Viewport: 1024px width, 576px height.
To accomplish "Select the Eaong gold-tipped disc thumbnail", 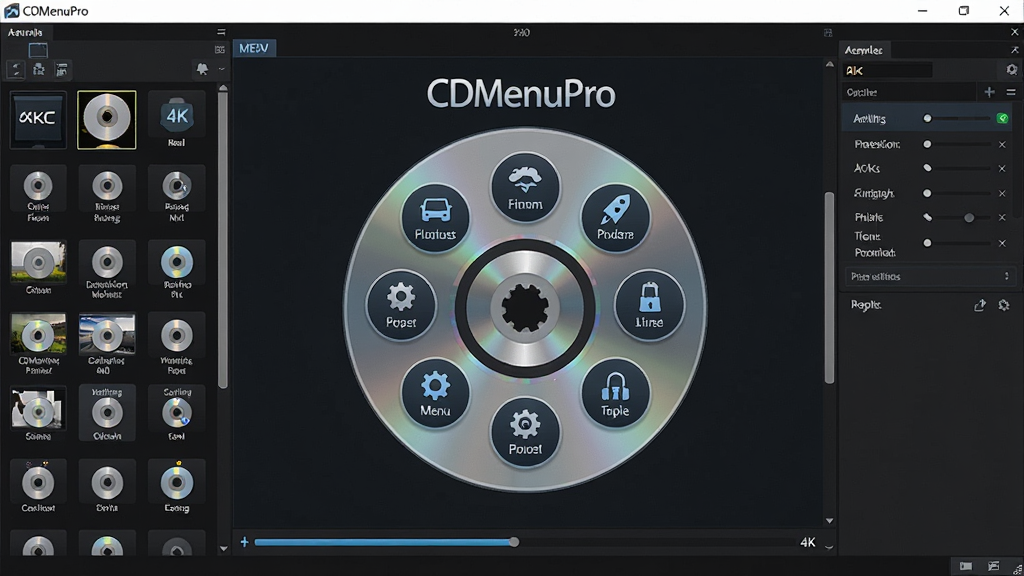I will tap(176, 487).
